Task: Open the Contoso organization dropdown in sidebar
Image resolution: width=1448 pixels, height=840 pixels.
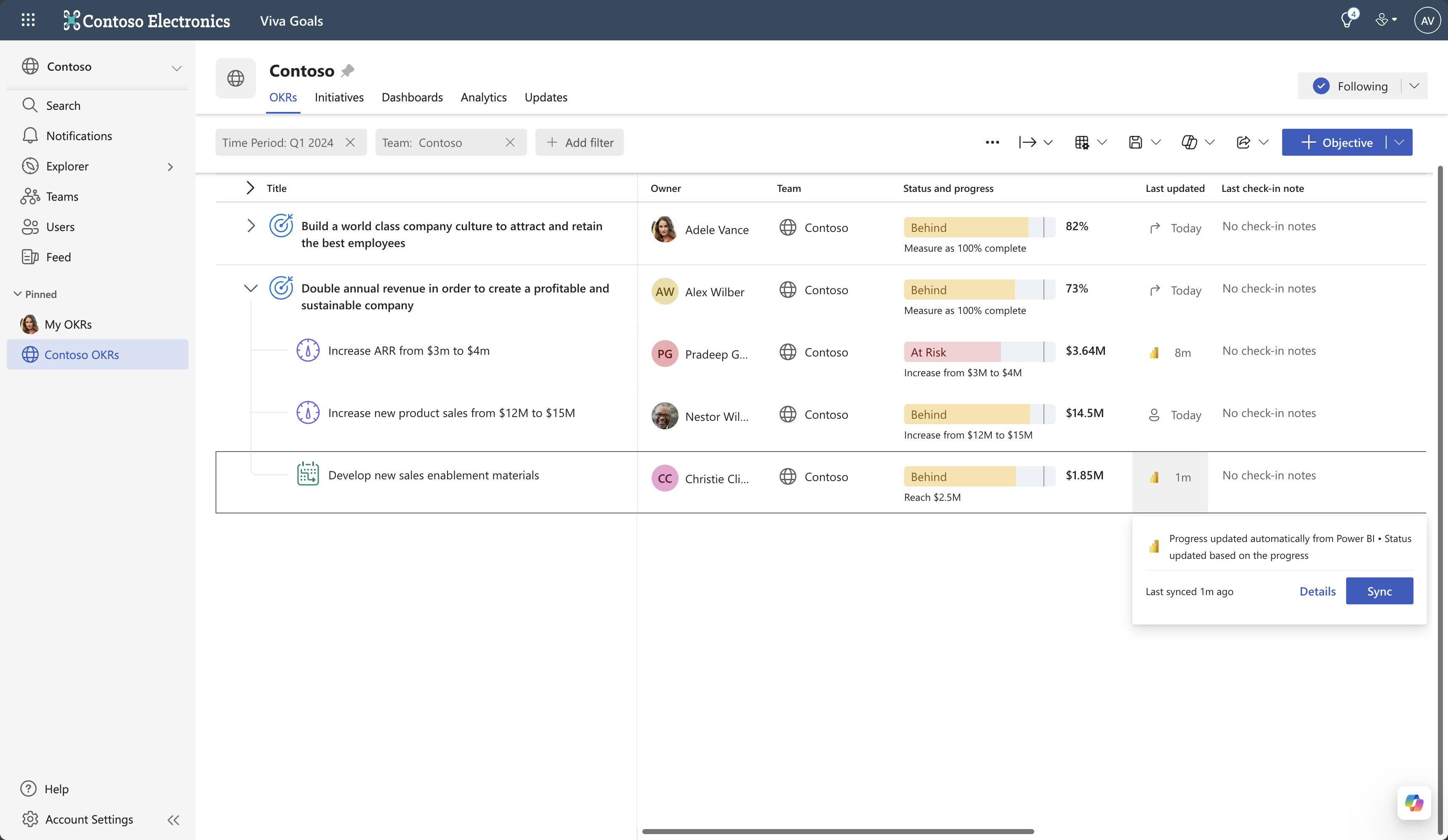Action: [x=176, y=68]
